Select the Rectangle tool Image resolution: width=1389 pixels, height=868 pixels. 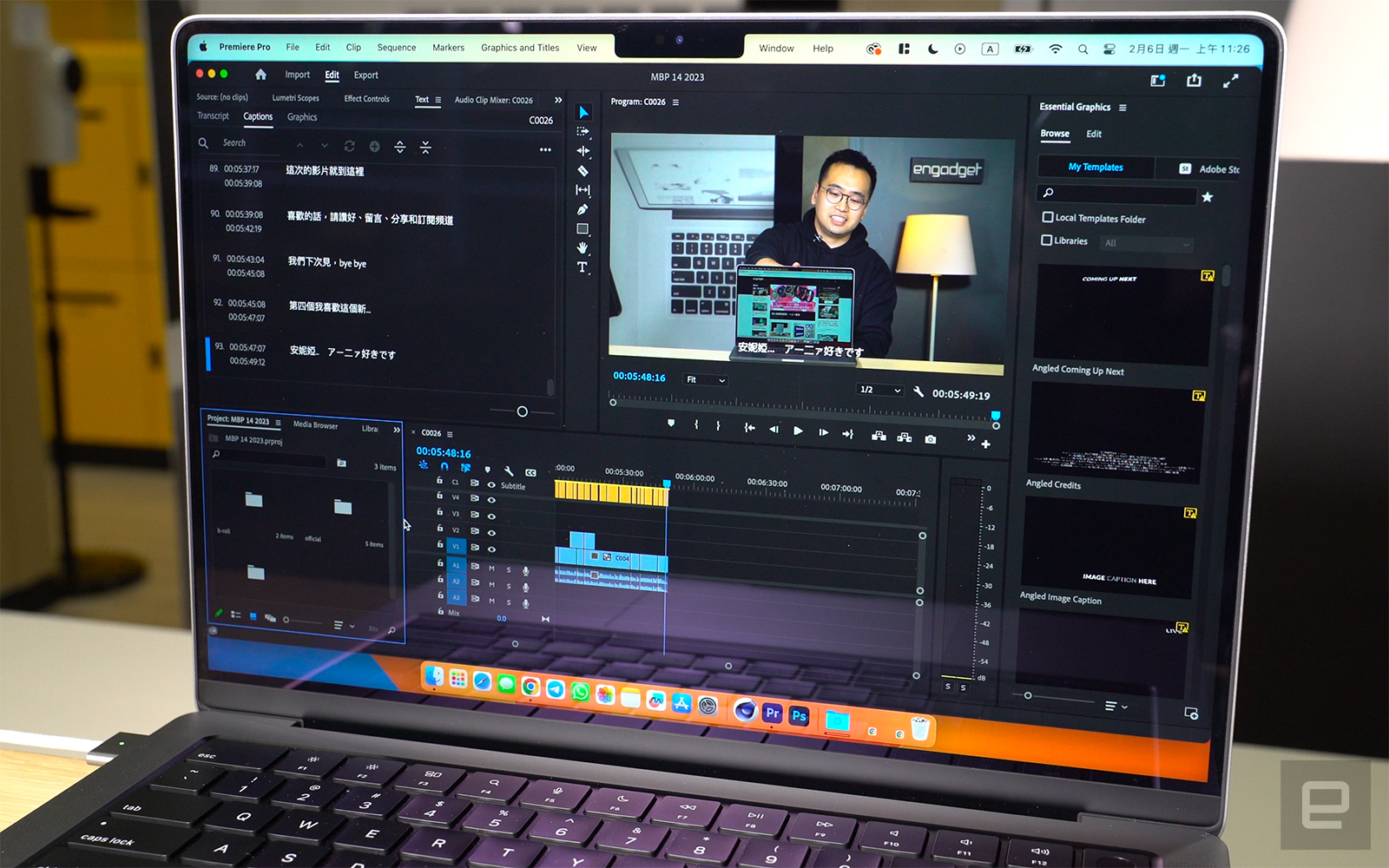tap(583, 229)
